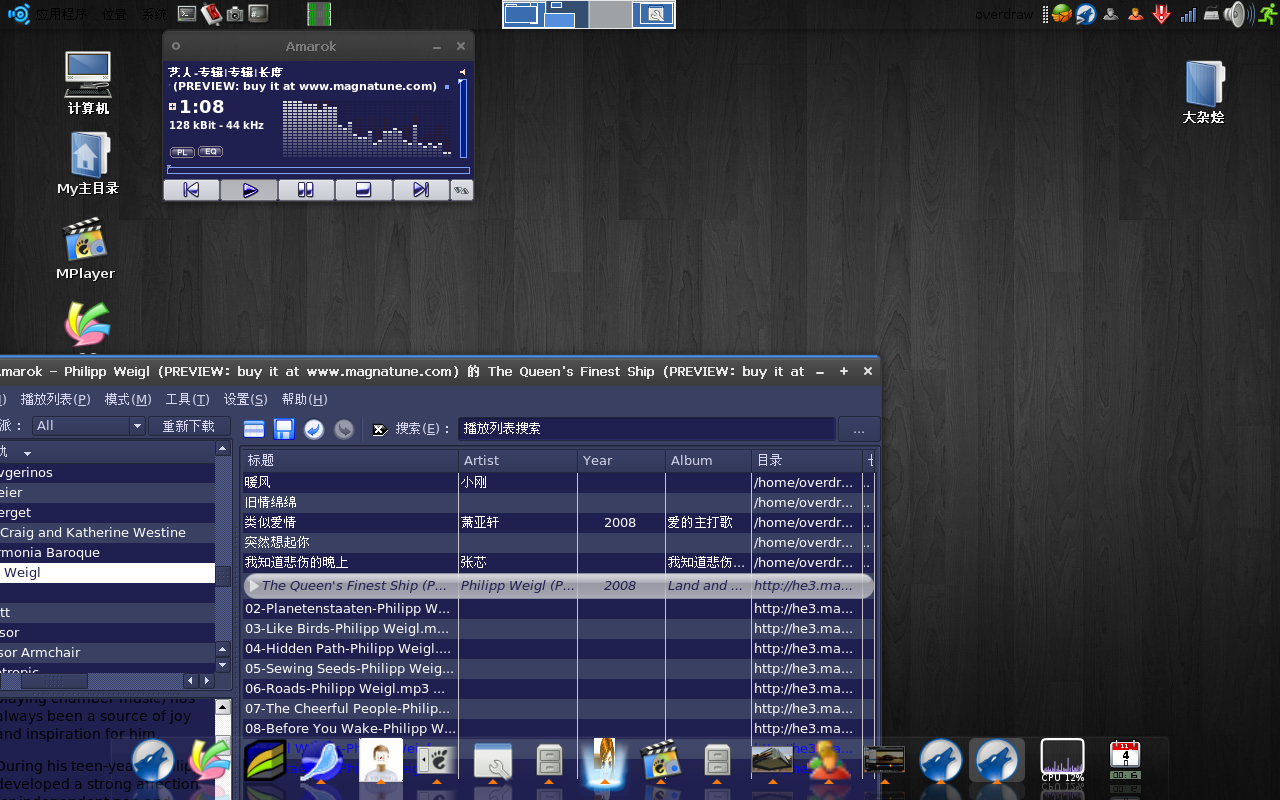The height and width of the screenshot is (800, 1280).
Task: Launch terminal from top panel icon
Action: click(x=187, y=14)
